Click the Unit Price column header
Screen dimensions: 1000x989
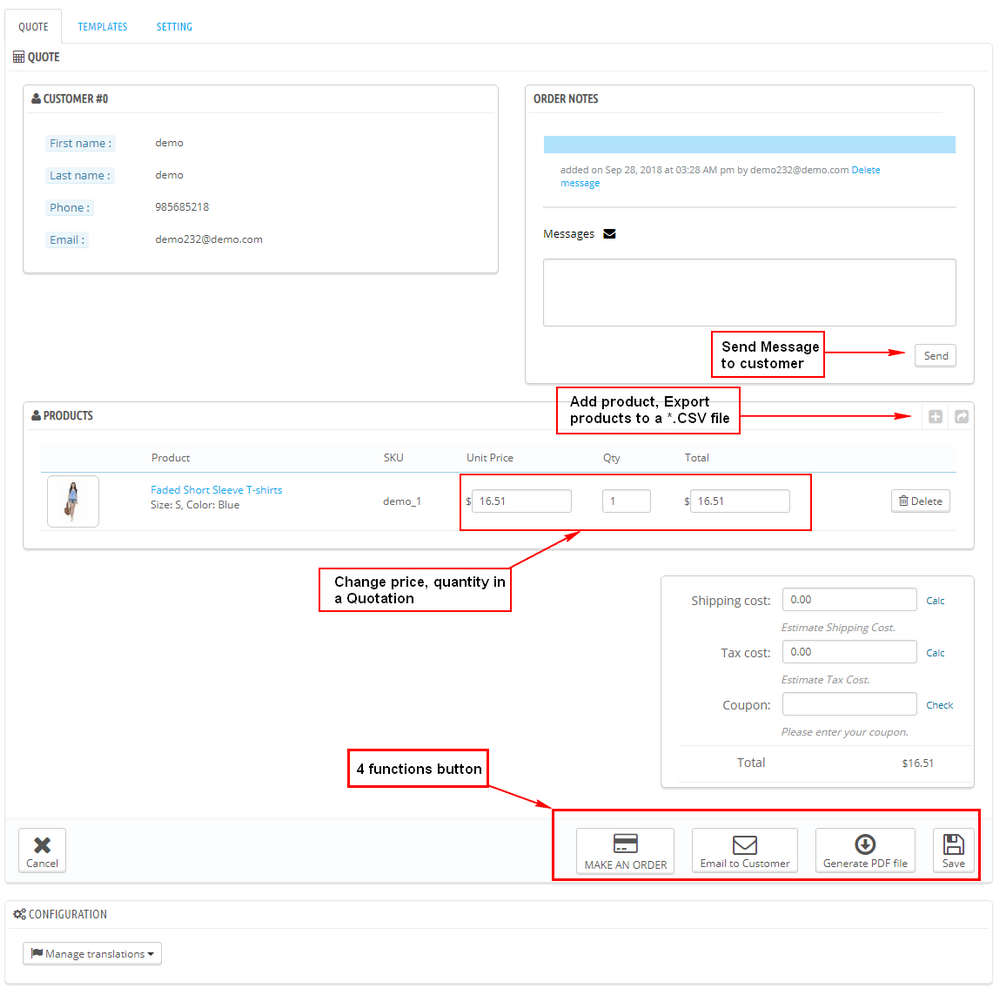[x=489, y=457]
